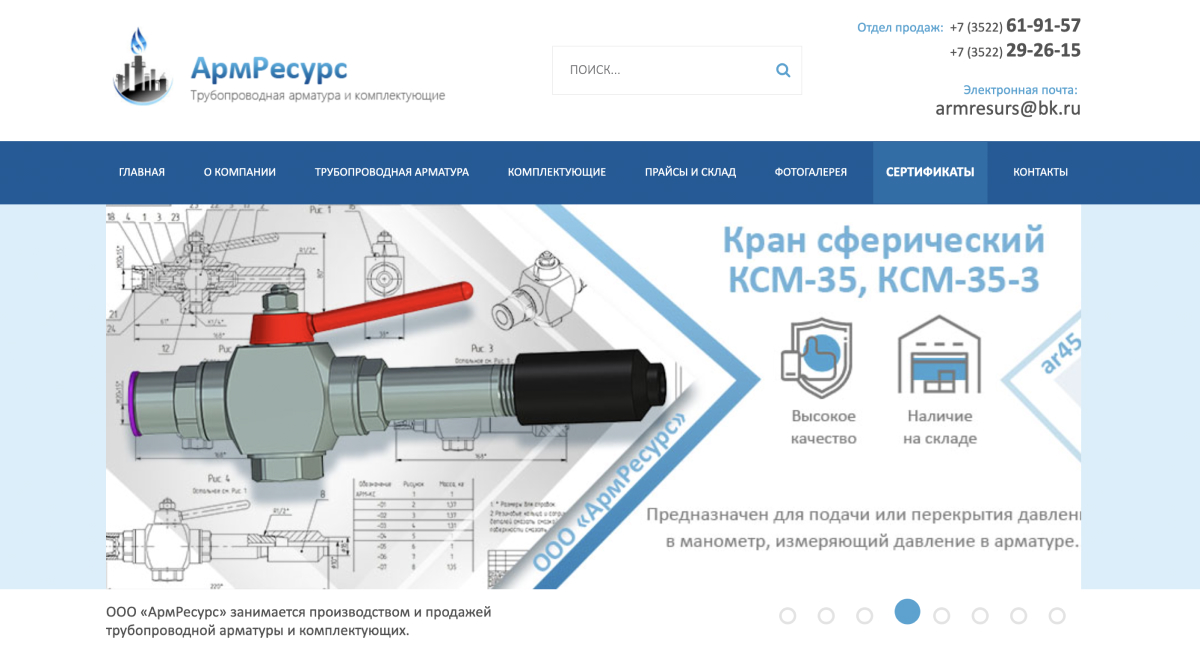Image resolution: width=1200 pixels, height=661 pixels.
Task: Click the АрмРесурс site title
Action: pyautogui.click(x=269, y=68)
